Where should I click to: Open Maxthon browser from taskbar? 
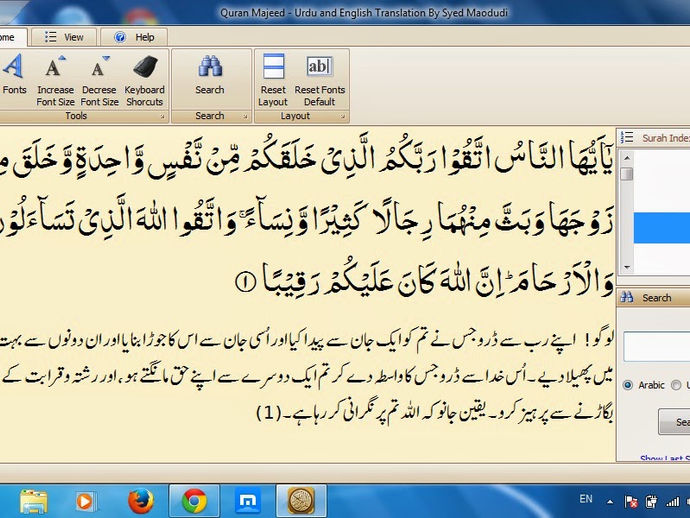point(247,501)
